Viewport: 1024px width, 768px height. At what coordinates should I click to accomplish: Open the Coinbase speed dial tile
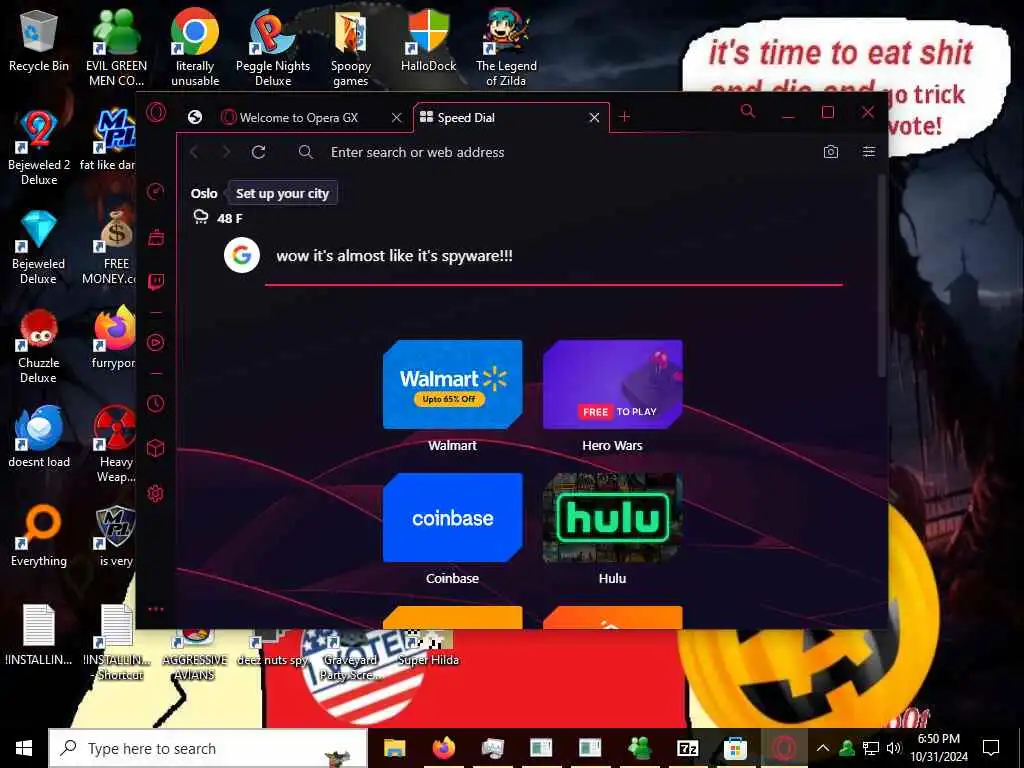453,517
